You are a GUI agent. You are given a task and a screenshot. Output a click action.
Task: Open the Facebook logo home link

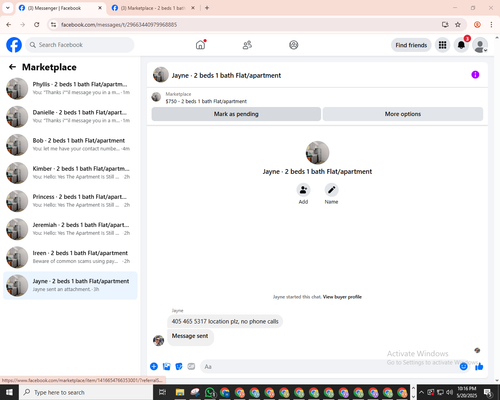(x=14, y=45)
